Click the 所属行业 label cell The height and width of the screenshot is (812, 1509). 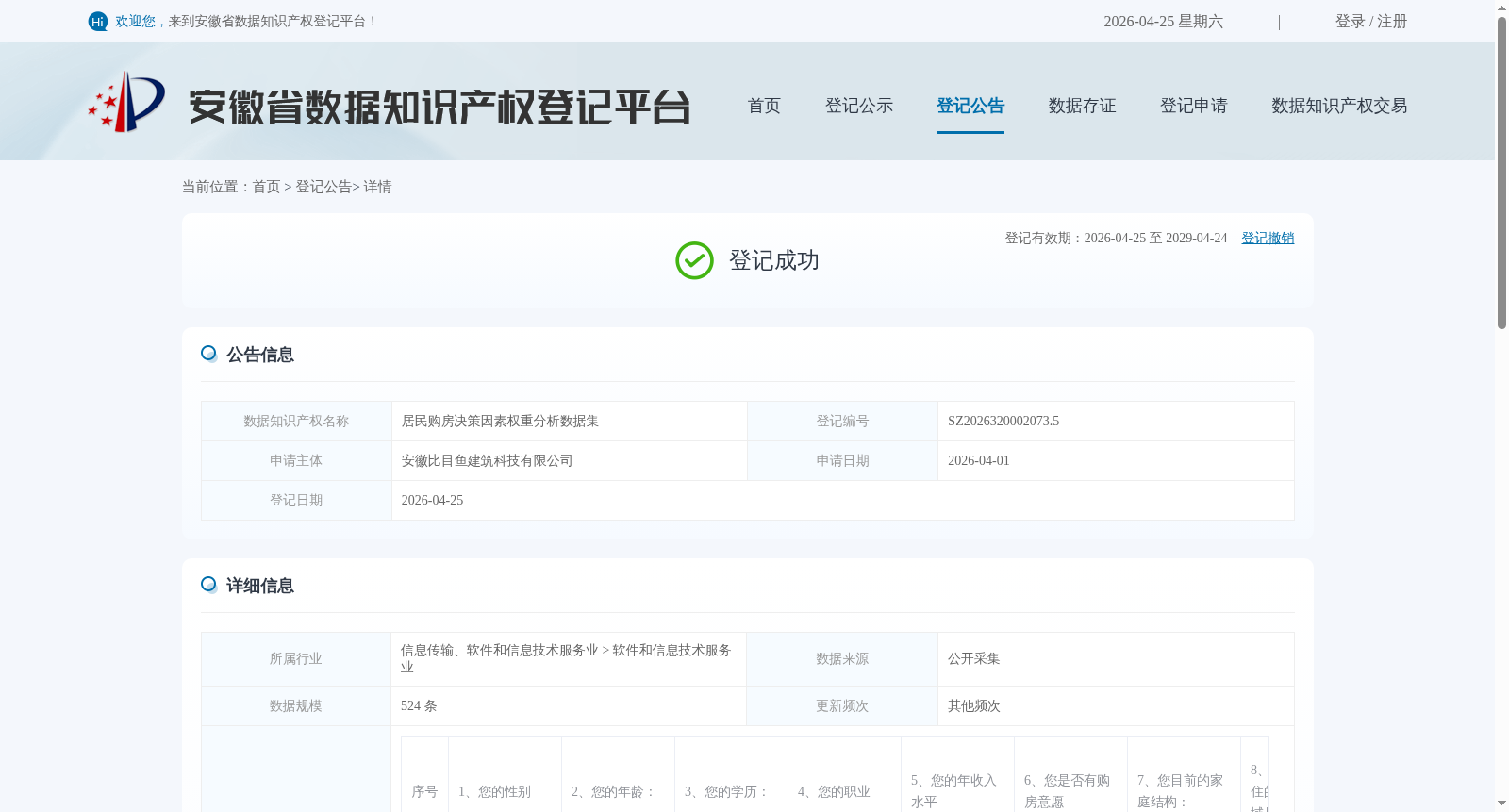(296, 659)
